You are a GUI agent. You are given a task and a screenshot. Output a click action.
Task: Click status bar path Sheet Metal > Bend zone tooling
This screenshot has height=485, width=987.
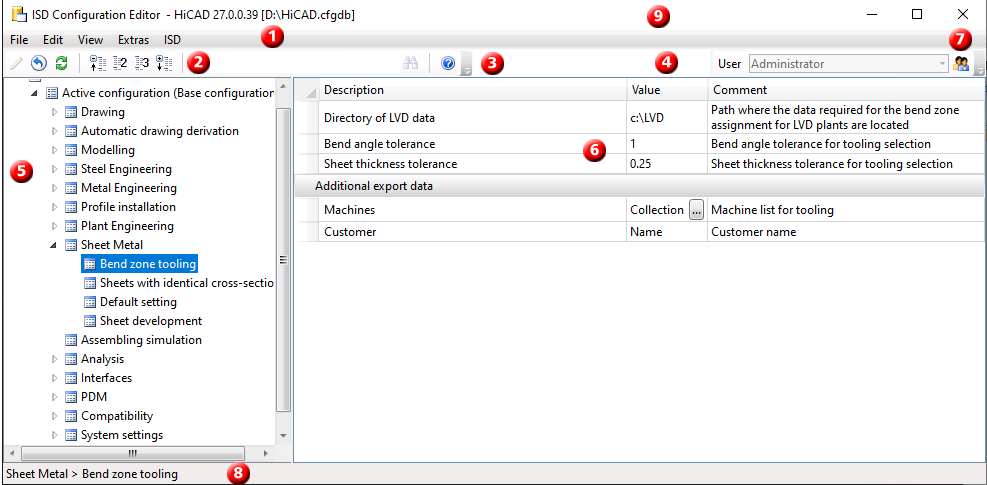pyautogui.click(x=91, y=474)
